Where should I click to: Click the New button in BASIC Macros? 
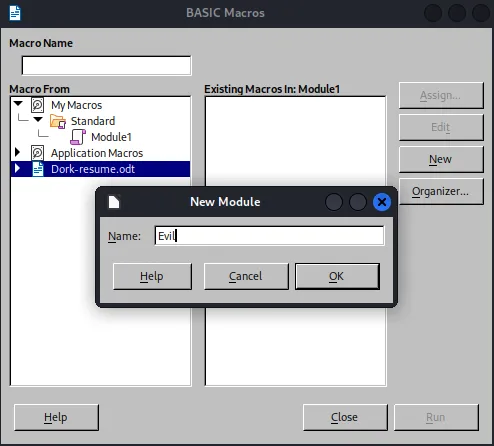pyautogui.click(x=441, y=159)
